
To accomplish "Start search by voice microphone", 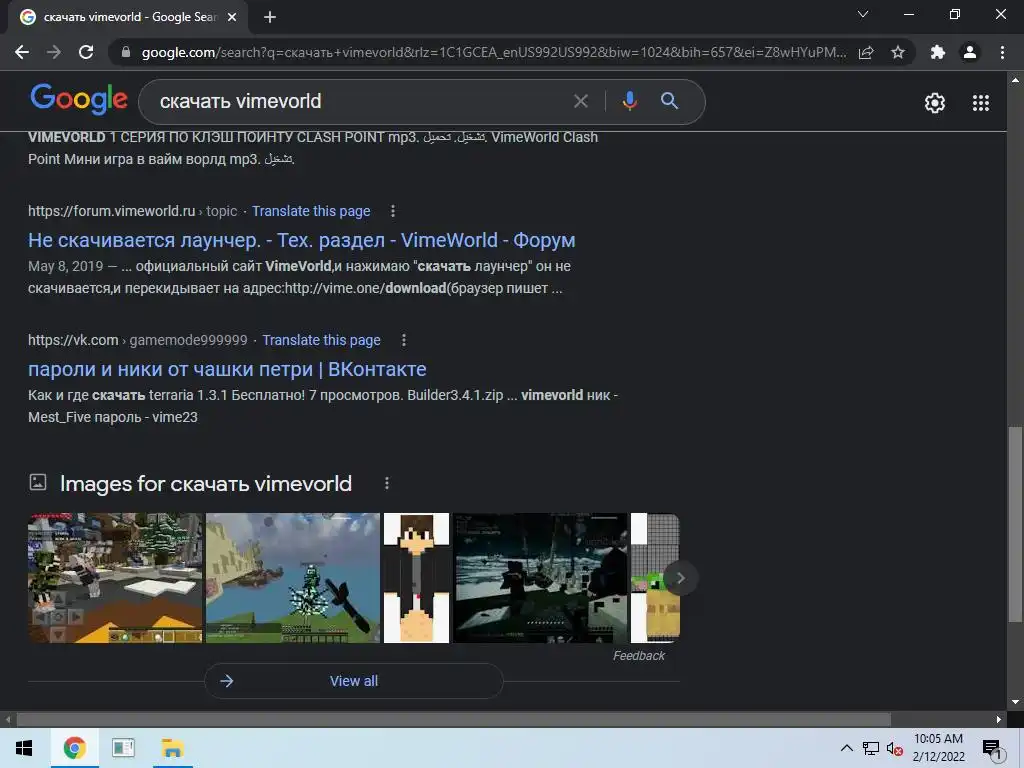I will coord(630,101).
